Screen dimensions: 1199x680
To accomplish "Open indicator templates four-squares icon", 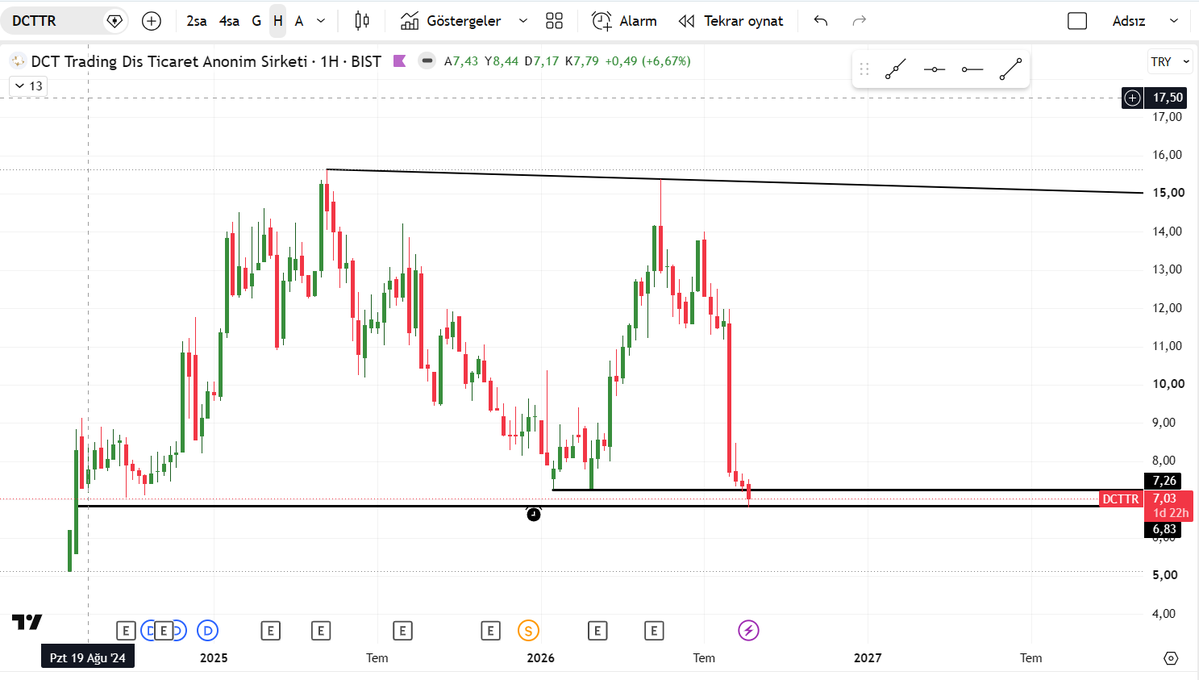I will (554, 21).
